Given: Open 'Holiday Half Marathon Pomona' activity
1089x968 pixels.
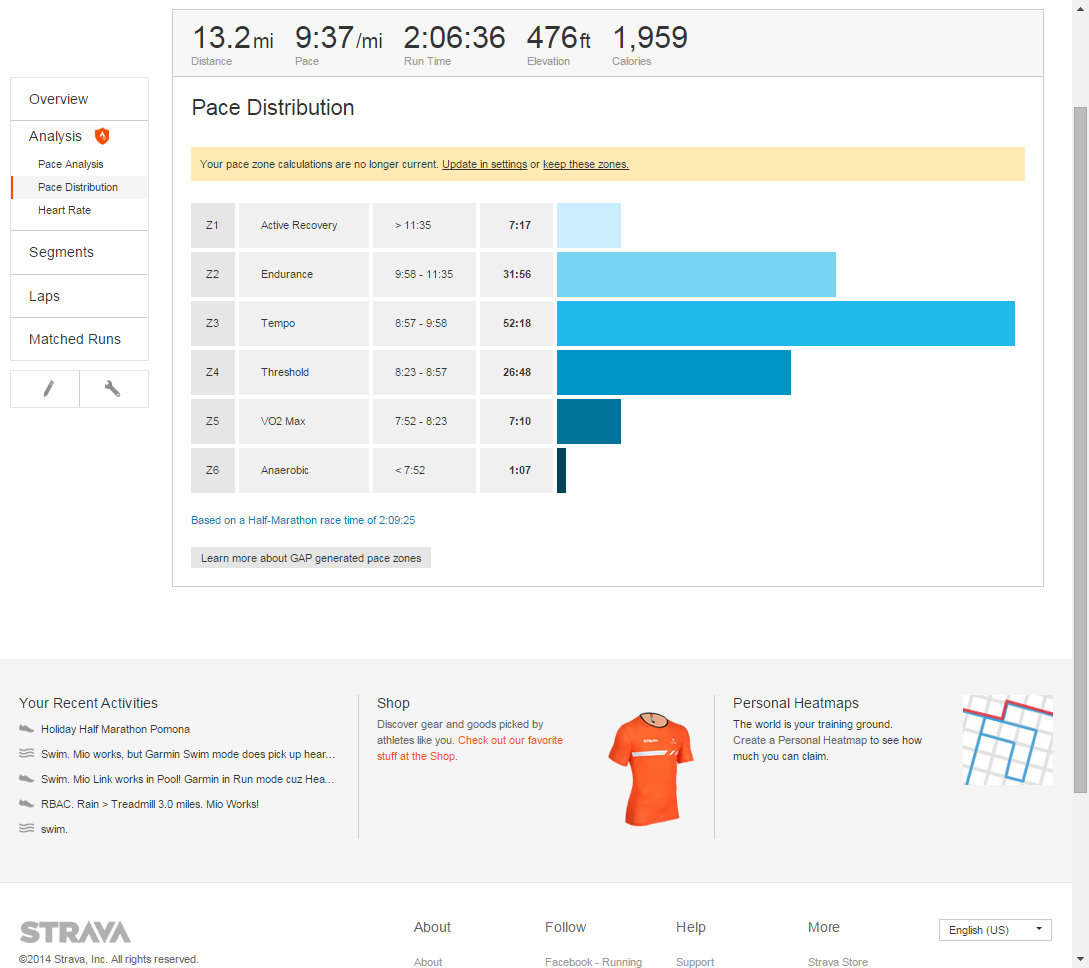Looking at the screenshot, I should coord(115,729).
